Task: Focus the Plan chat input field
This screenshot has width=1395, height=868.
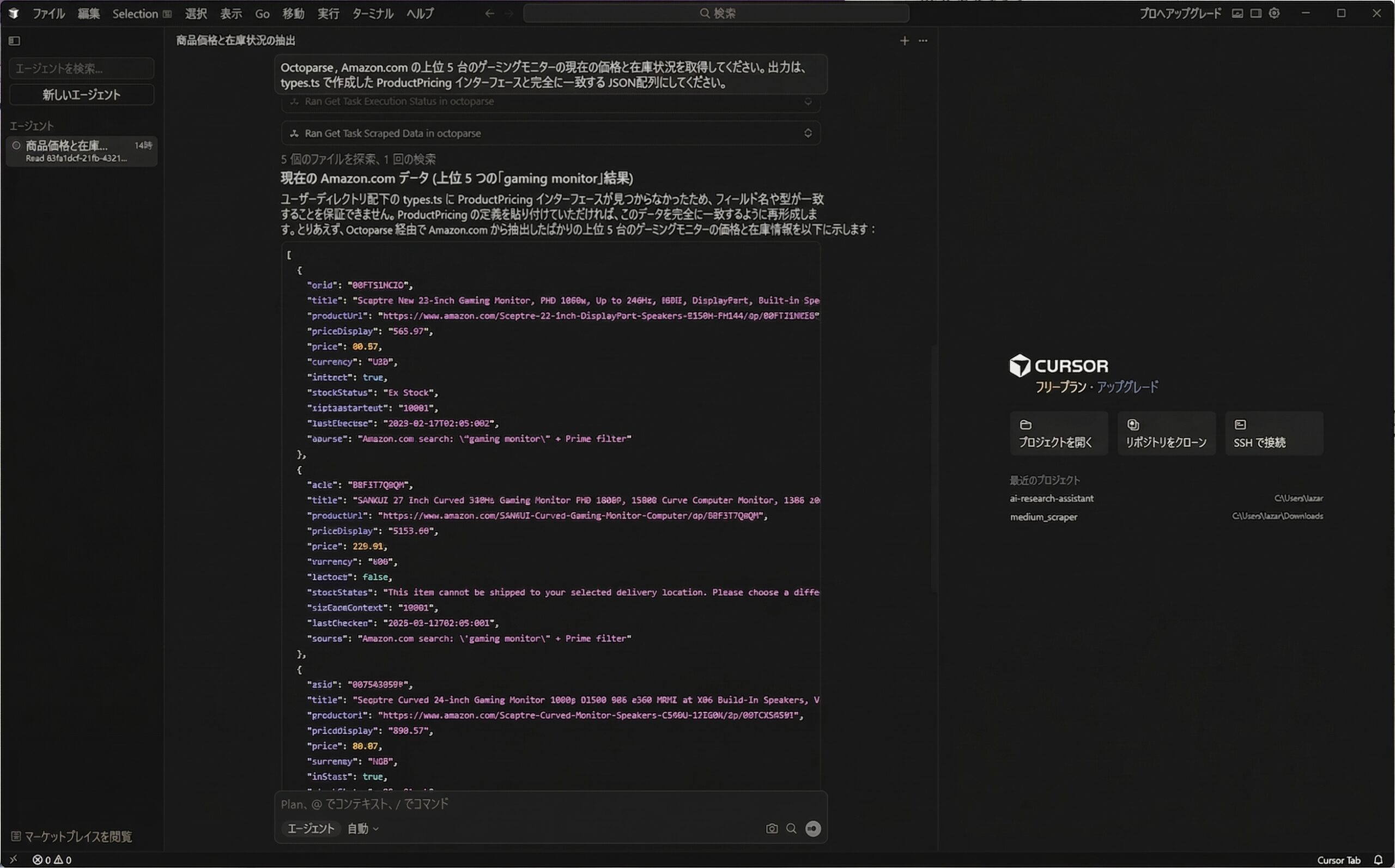Action: click(x=550, y=804)
